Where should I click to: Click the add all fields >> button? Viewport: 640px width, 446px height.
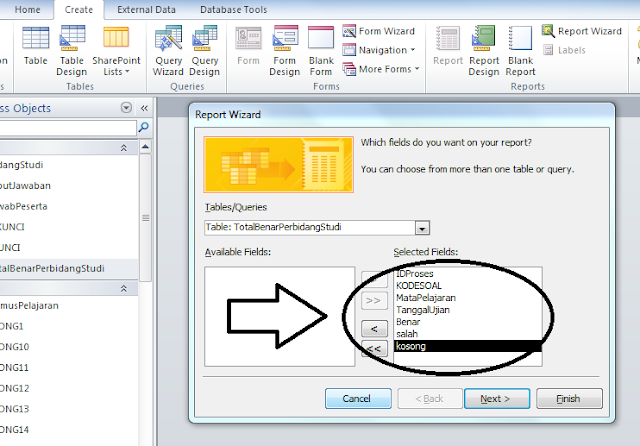point(374,301)
